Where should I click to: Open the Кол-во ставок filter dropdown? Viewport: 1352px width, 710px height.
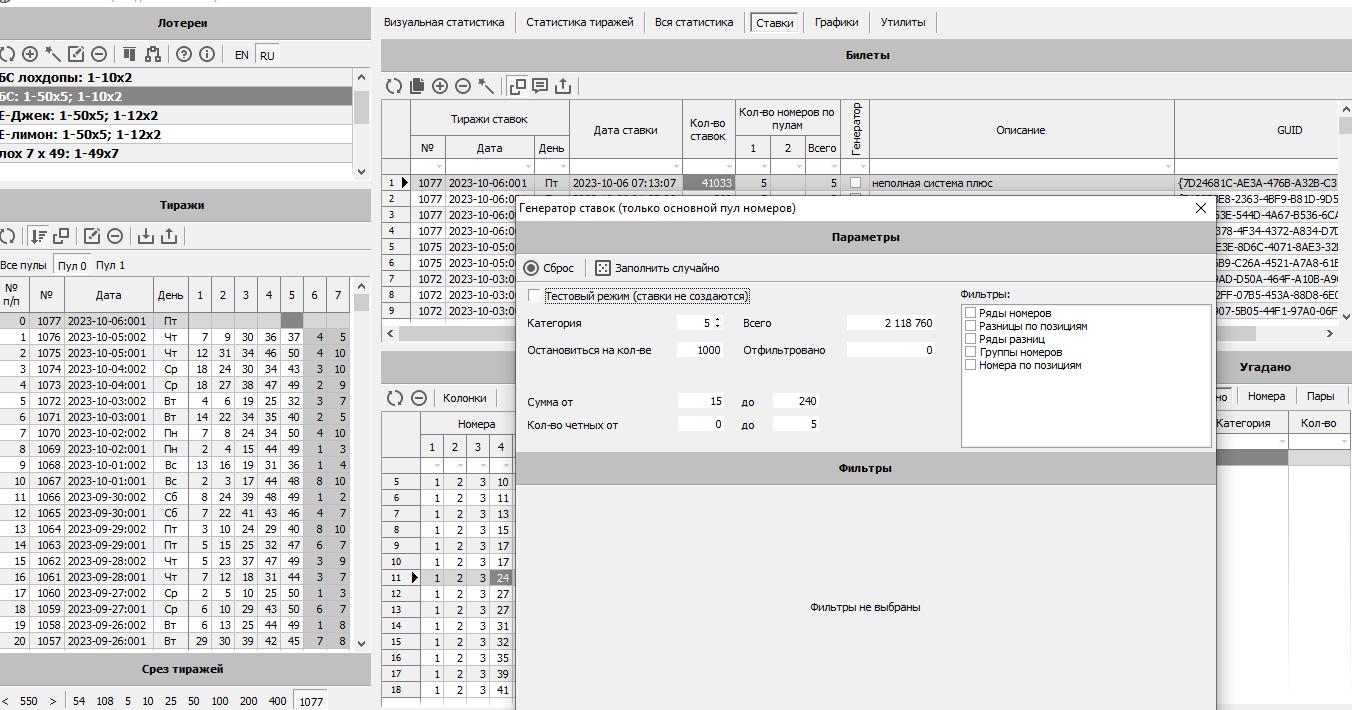pyautogui.click(x=729, y=167)
